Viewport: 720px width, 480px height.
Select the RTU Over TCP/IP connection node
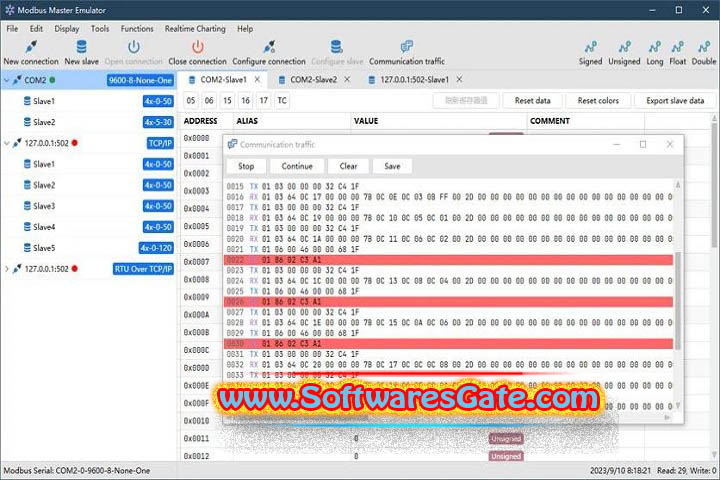[88, 269]
